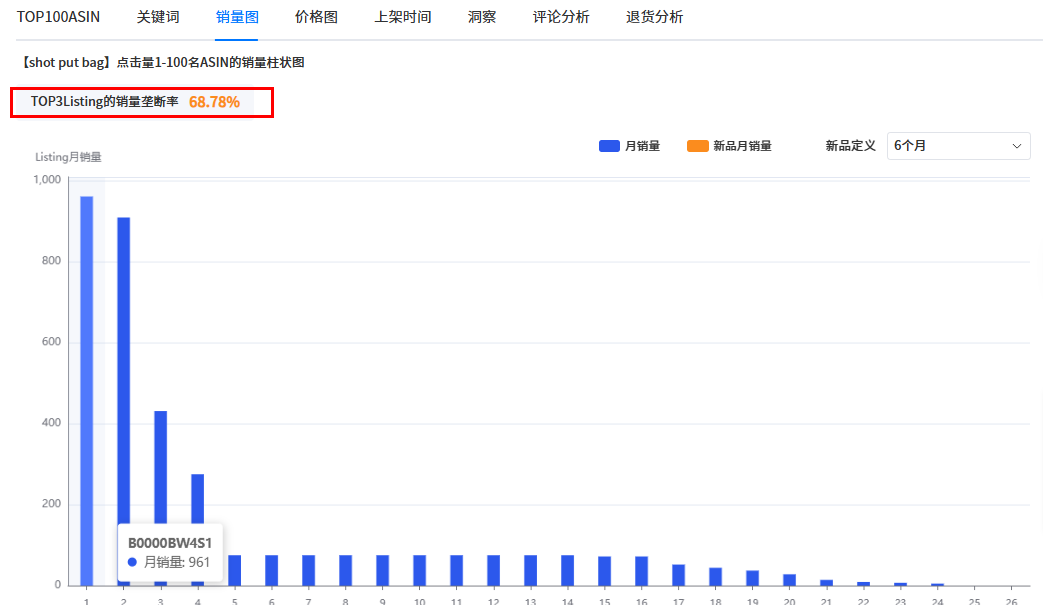Click the 68.78% monopoly rate value
1043x605 pixels.
(213, 102)
